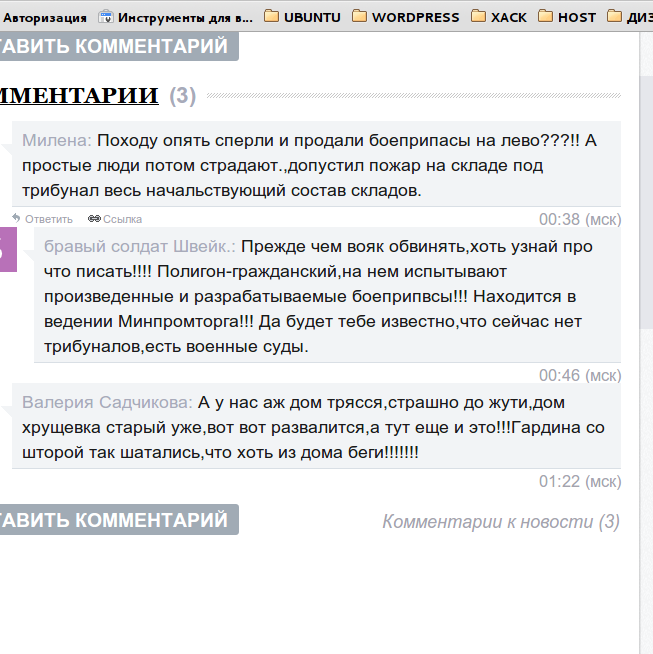Open the Авторизация bookmark
Viewport: 653px width, 654px height.
pyautogui.click(x=44, y=17)
